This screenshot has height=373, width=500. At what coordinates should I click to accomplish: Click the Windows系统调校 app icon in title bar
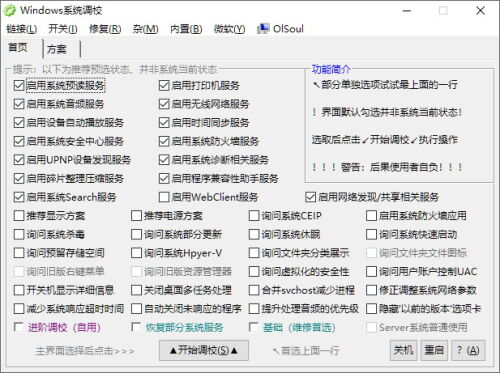10,10
